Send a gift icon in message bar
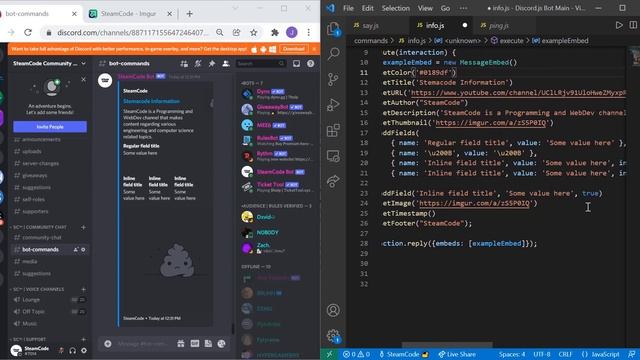The width and height of the screenshot is (640, 360). coord(181,344)
